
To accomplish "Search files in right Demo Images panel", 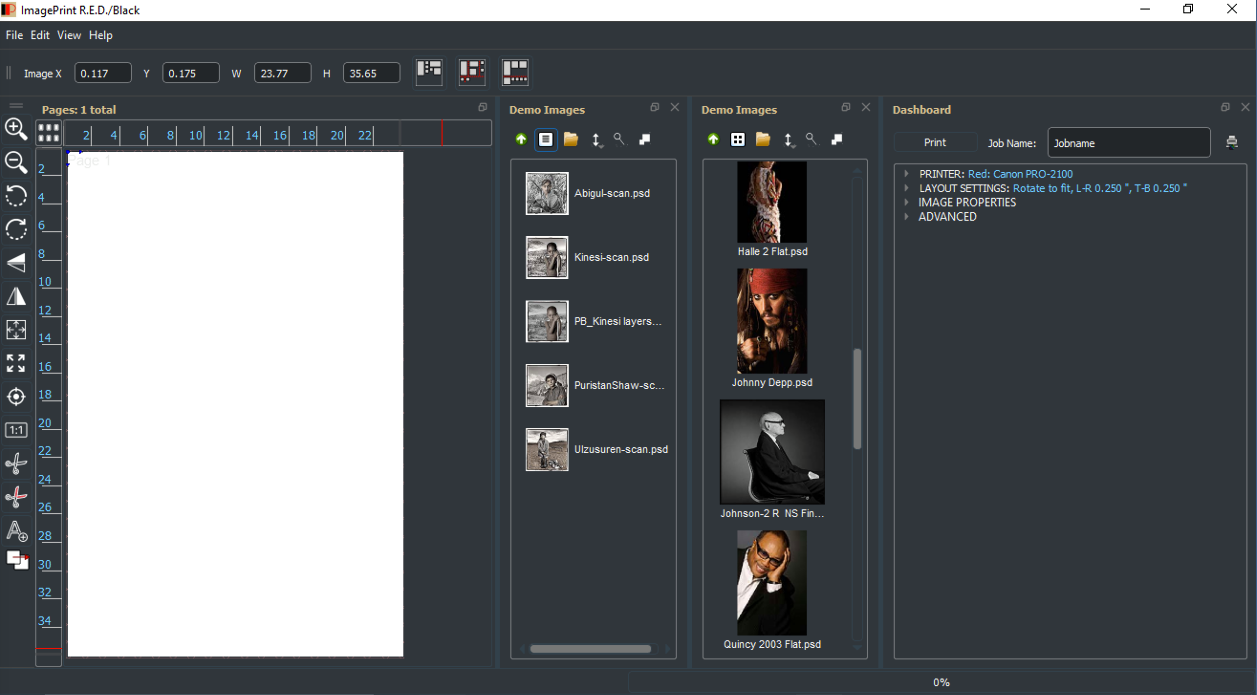I will (x=811, y=140).
